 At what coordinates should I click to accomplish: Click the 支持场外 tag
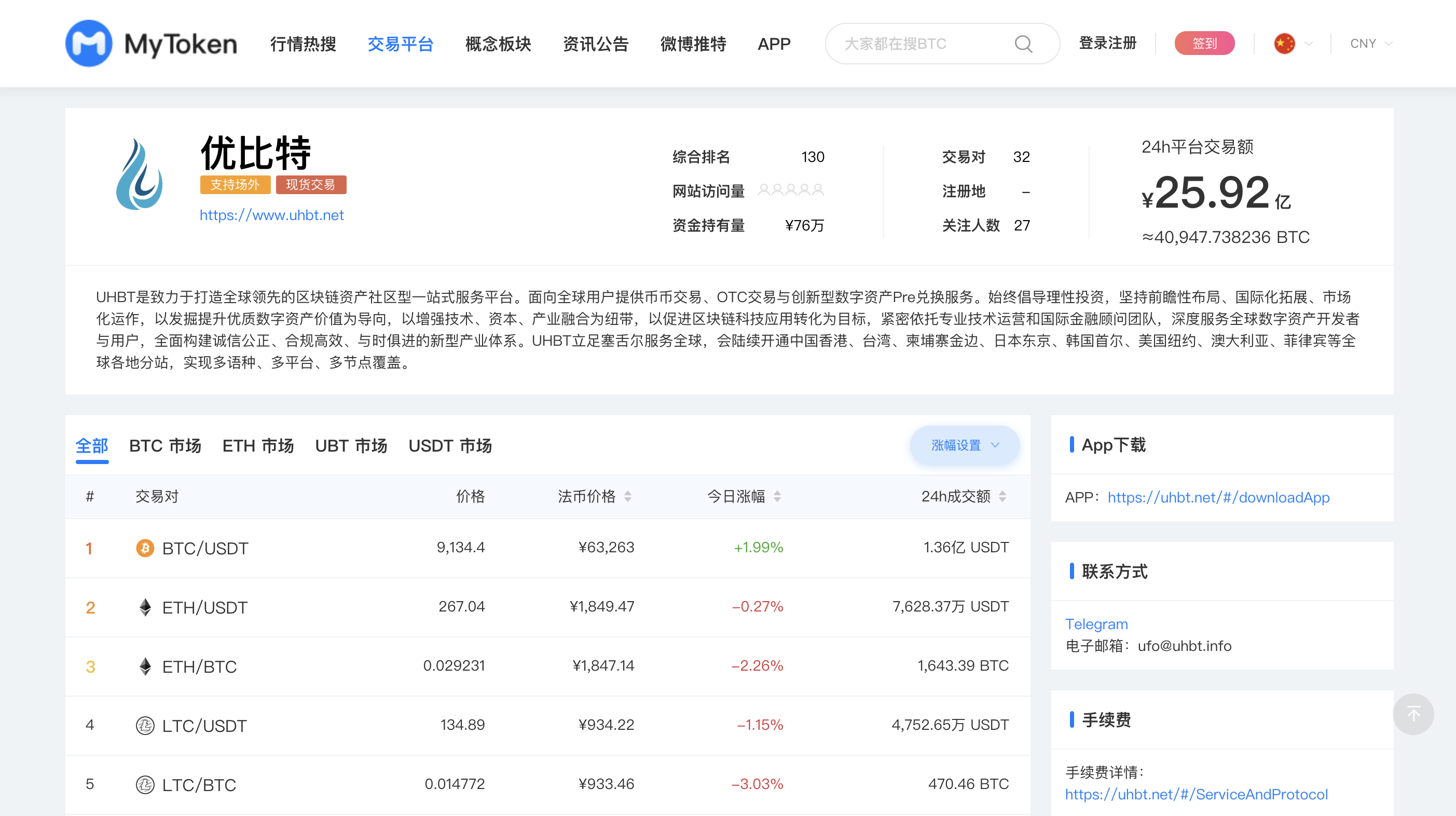[x=235, y=185]
